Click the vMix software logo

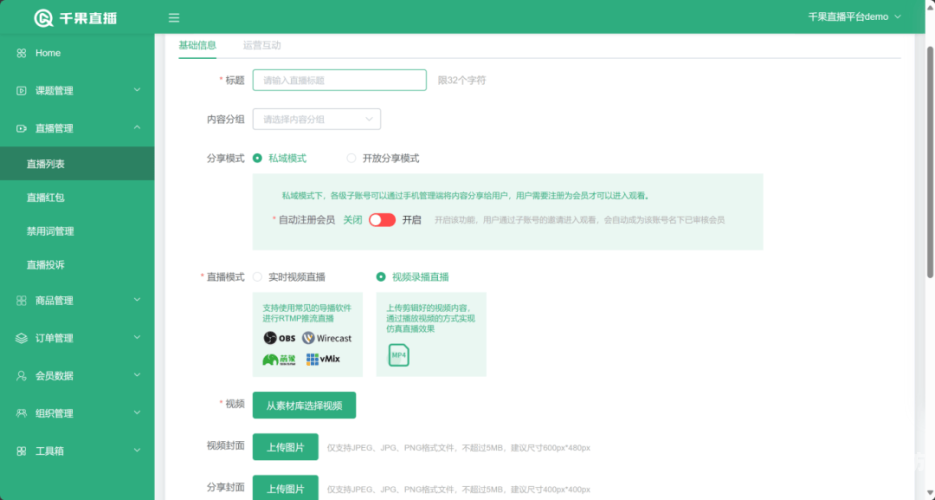coord(323,359)
